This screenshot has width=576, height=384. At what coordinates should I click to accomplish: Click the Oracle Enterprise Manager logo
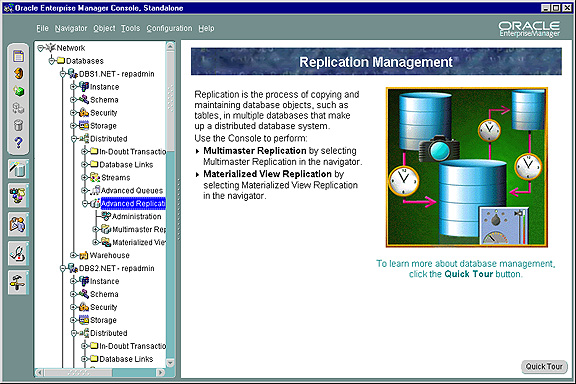pyautogui.click(x=529, y=29)
